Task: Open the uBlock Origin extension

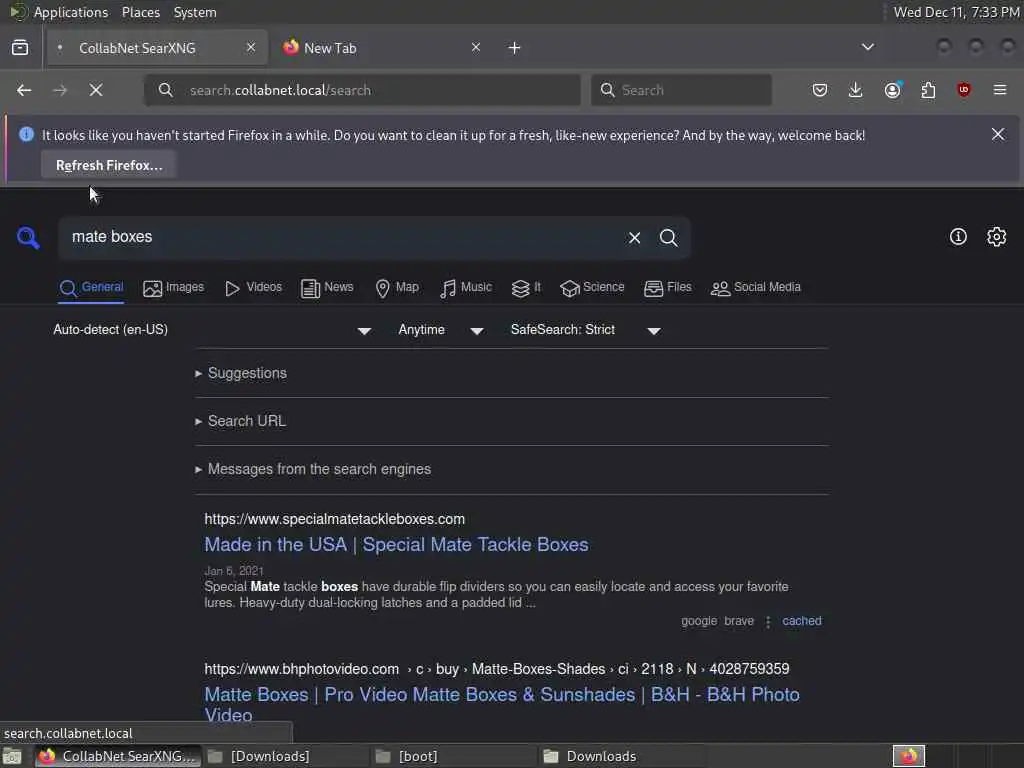Action: [964, 90]
